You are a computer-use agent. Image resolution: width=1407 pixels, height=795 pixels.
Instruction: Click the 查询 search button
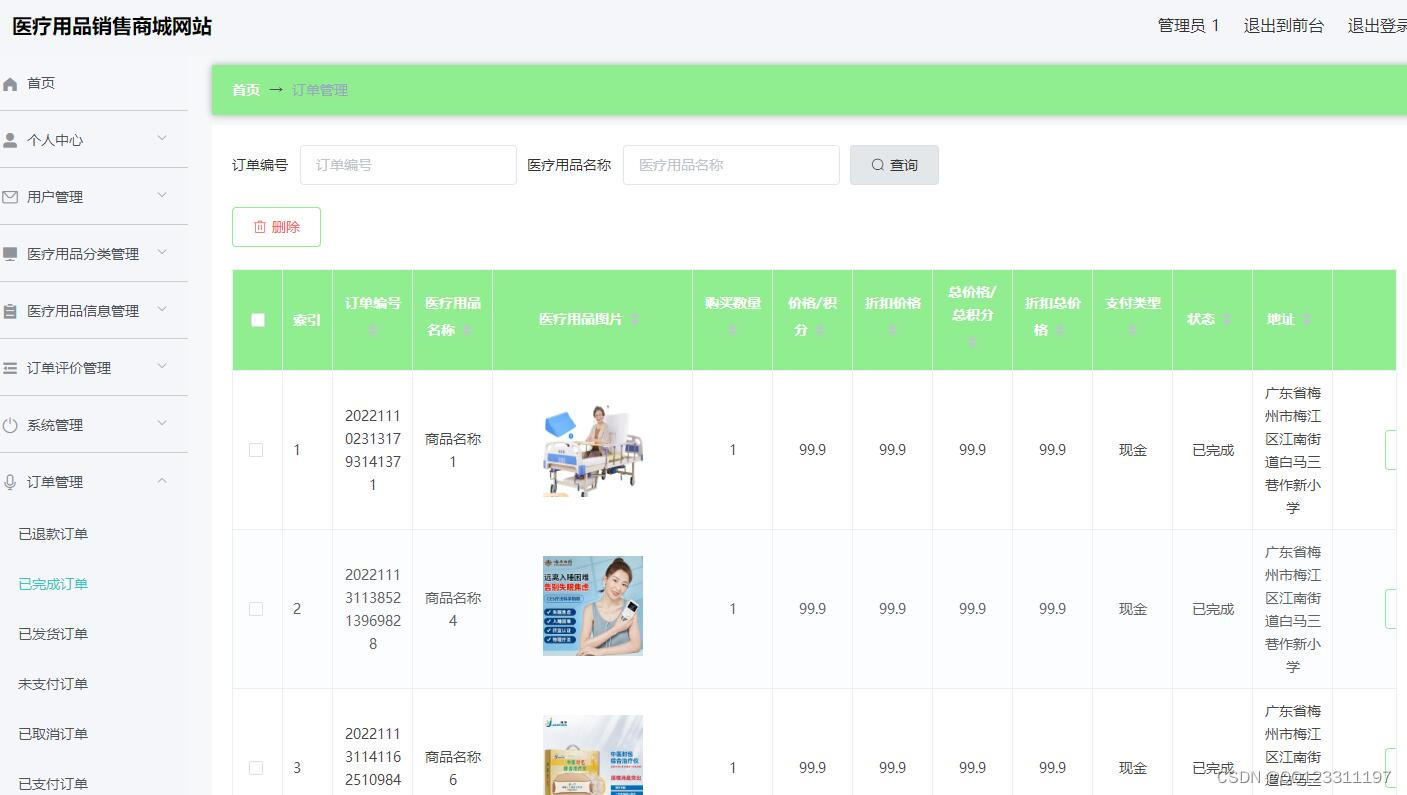[894, 165]
